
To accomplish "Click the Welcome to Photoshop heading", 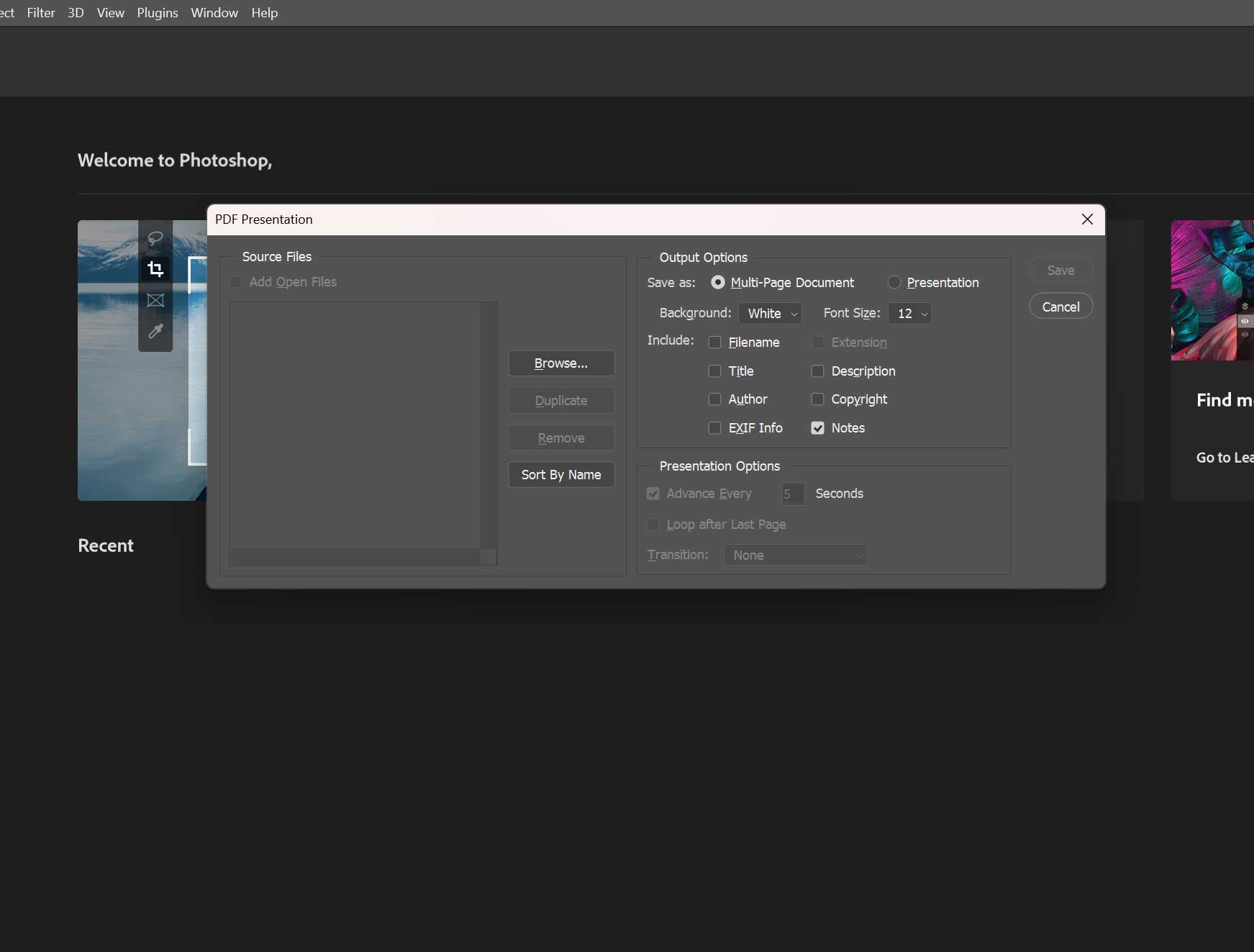I will 175,160.
